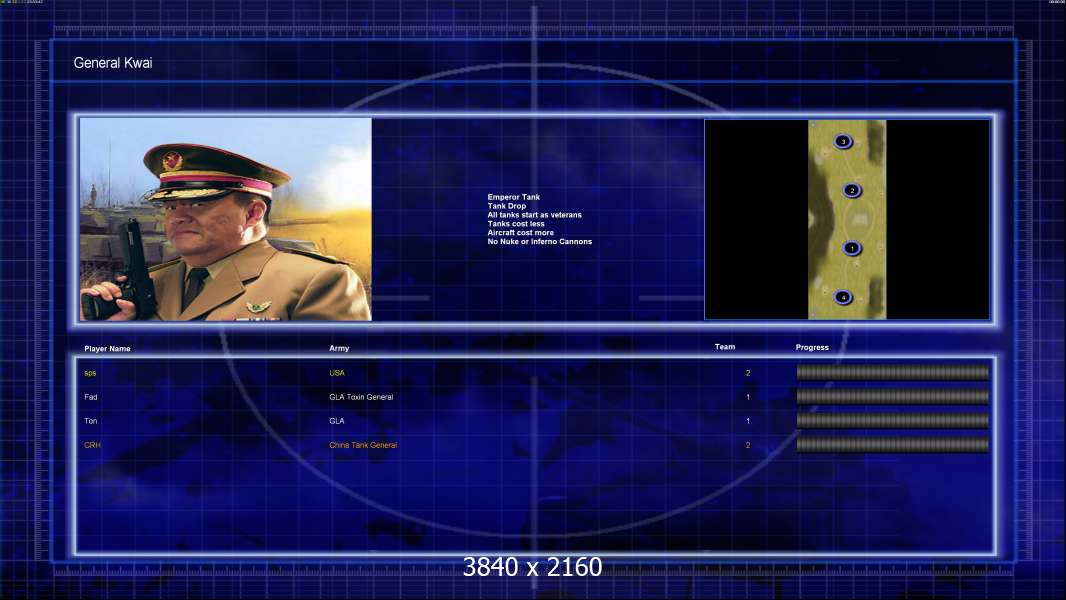Click the team number in the Ton row
The width and height of the screenshot is (1066, 600).
pyautogui.click(x=748, y=421)
